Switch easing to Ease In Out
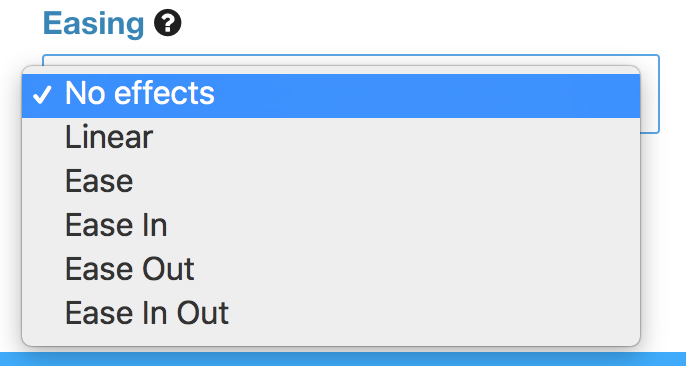 331,313
